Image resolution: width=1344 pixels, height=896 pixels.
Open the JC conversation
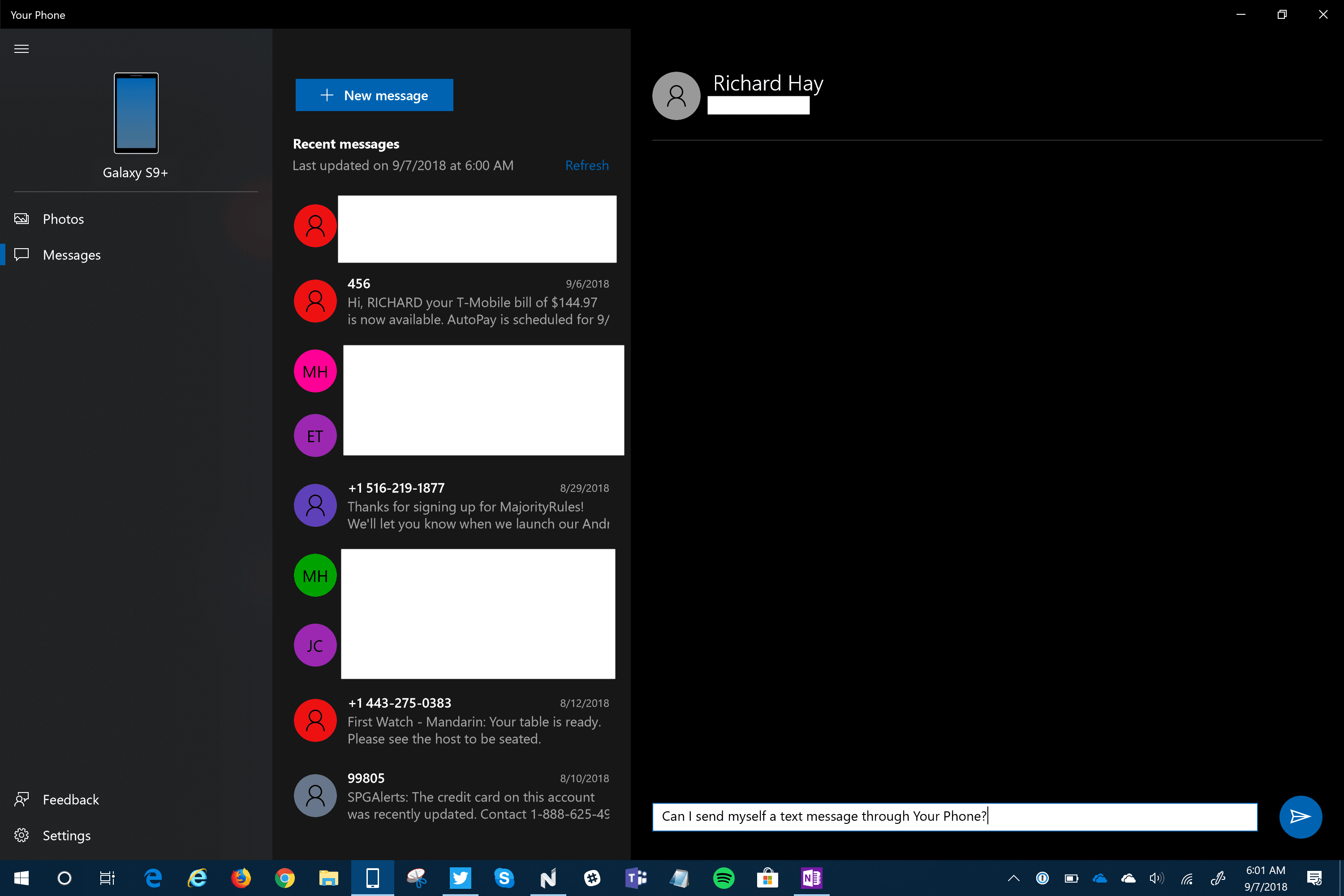(315, 645)
